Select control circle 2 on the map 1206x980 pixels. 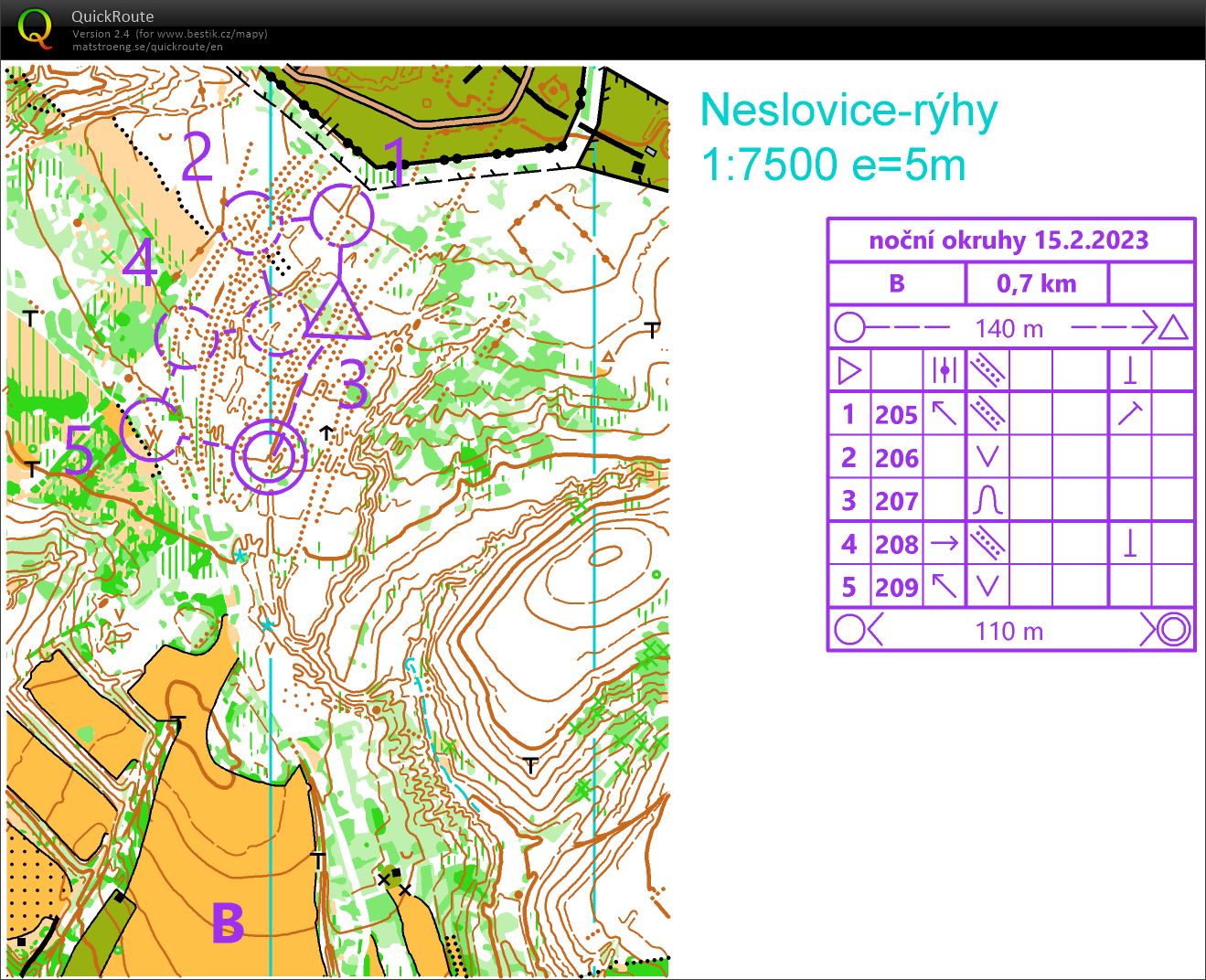pos(253,222)
